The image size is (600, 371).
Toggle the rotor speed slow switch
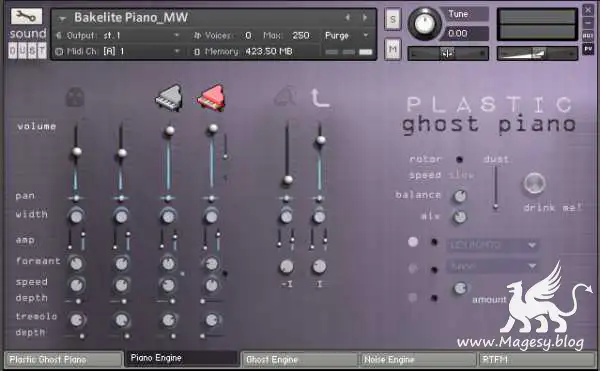pos(461,175)
